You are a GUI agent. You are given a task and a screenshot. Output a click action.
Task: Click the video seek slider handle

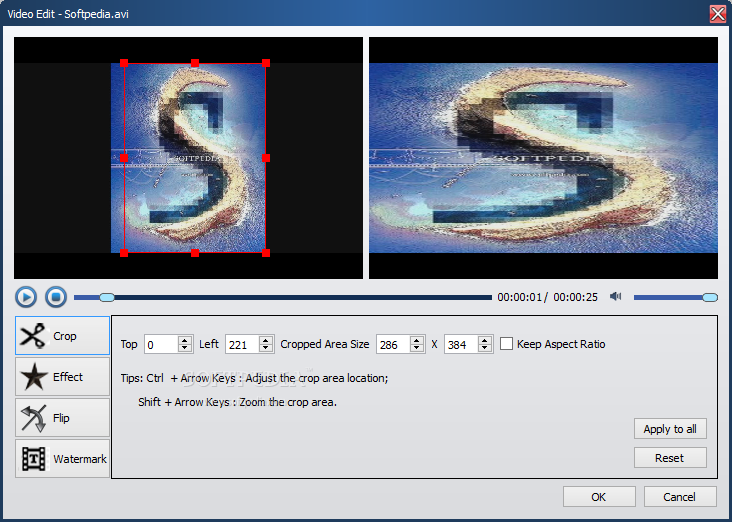click(x=107, y=297)
